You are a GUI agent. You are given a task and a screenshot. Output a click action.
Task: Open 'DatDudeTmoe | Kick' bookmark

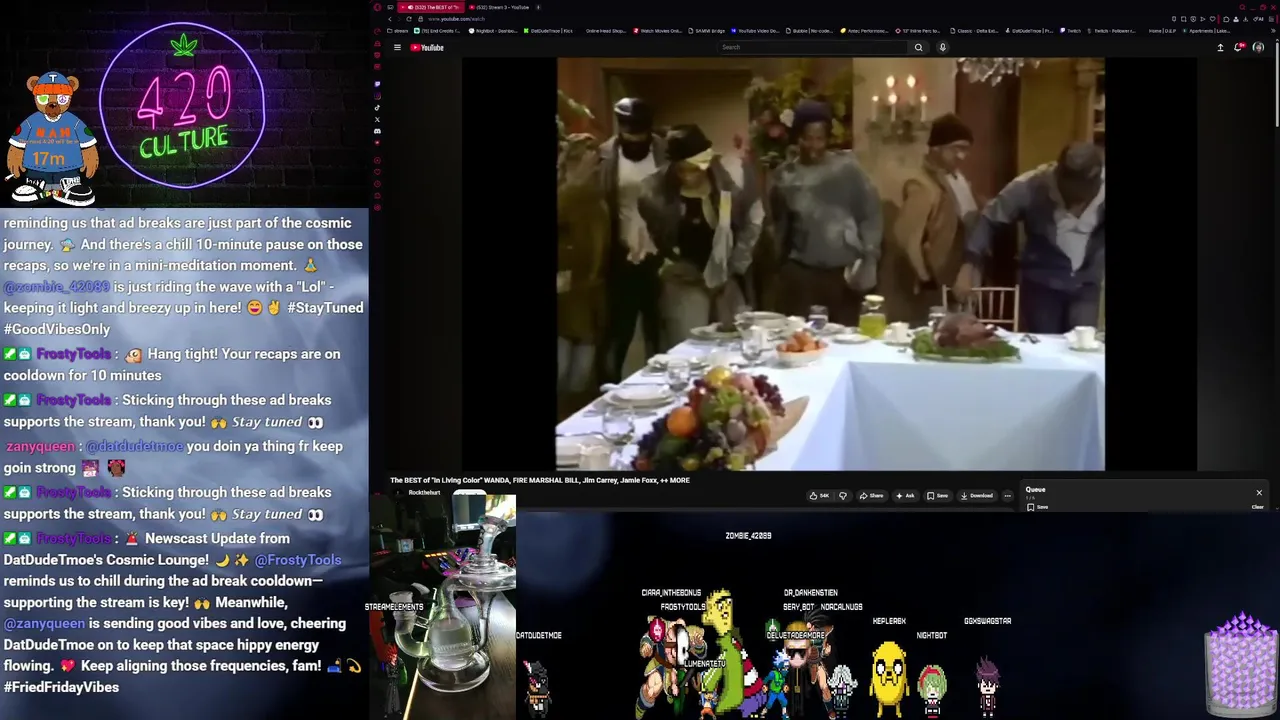tap(548, 31)
